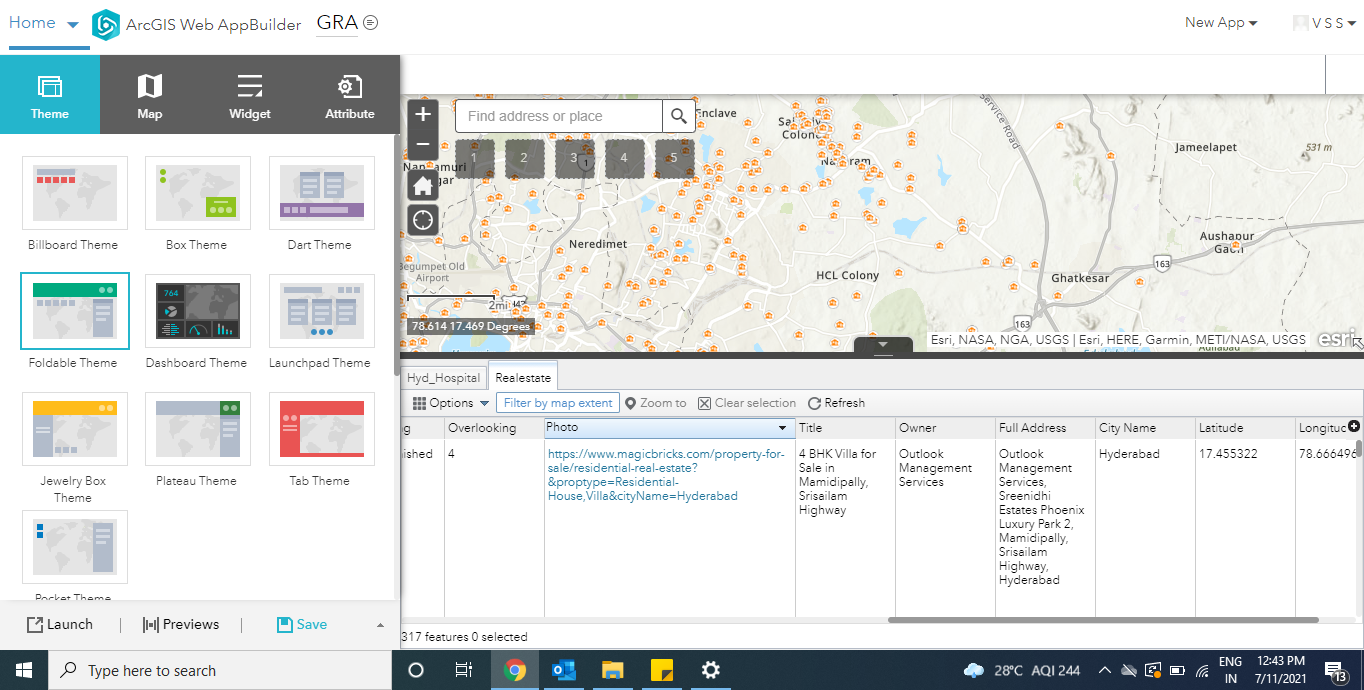1364x690 pixels.
Task: Open the Map configuration tab
Action: 150,95
